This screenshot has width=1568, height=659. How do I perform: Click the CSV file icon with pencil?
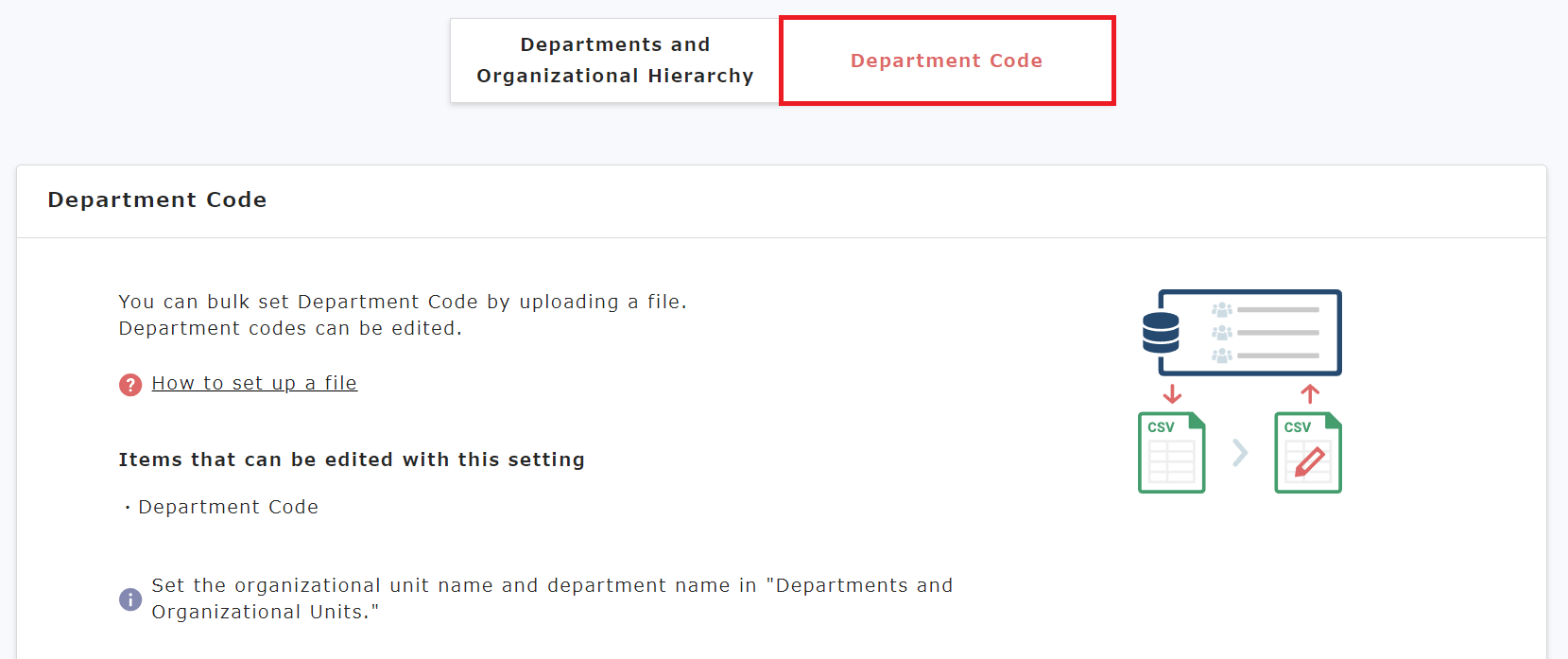pyautogui.click(x=1308, y=453)
